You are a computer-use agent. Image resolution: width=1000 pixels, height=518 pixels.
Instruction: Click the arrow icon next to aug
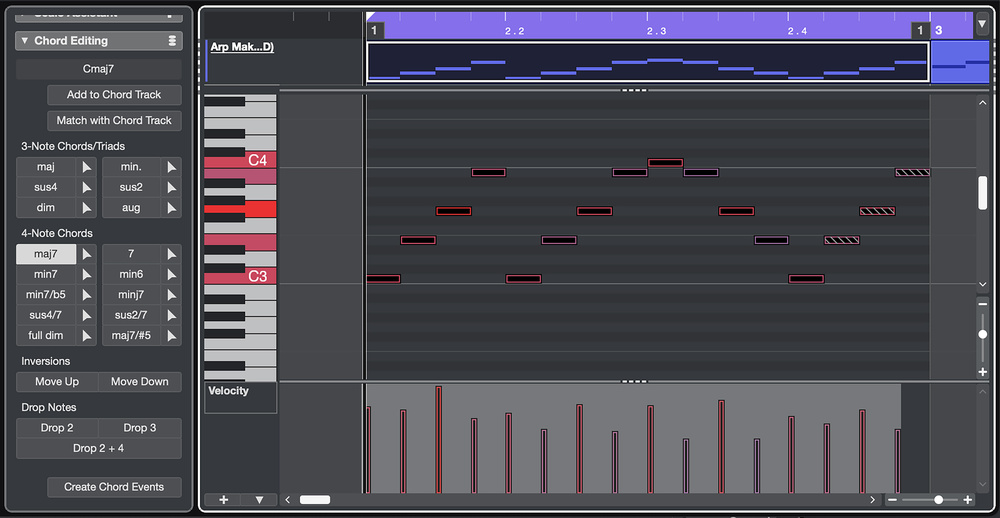[172, 208]
